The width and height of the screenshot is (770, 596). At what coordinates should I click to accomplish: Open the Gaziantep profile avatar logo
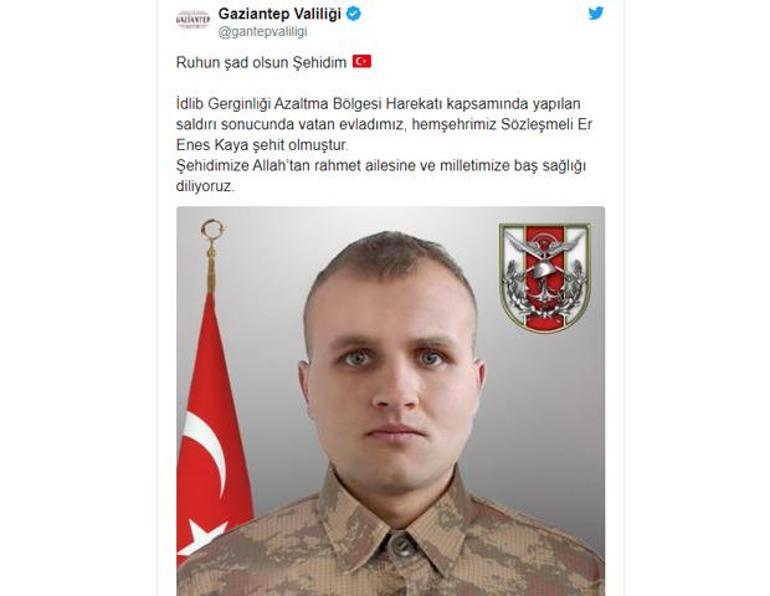(x=193, y=20)
